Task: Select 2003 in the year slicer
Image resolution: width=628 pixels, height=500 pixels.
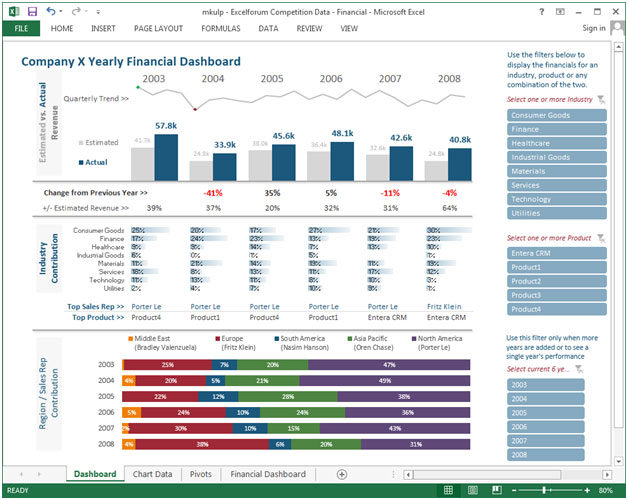Action: (545, 385)
